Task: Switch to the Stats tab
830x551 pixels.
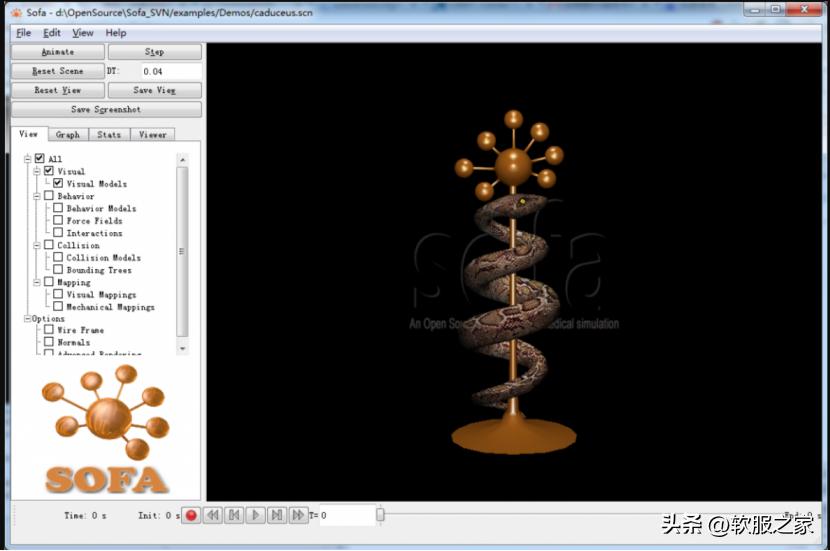Action: point(109,134)
